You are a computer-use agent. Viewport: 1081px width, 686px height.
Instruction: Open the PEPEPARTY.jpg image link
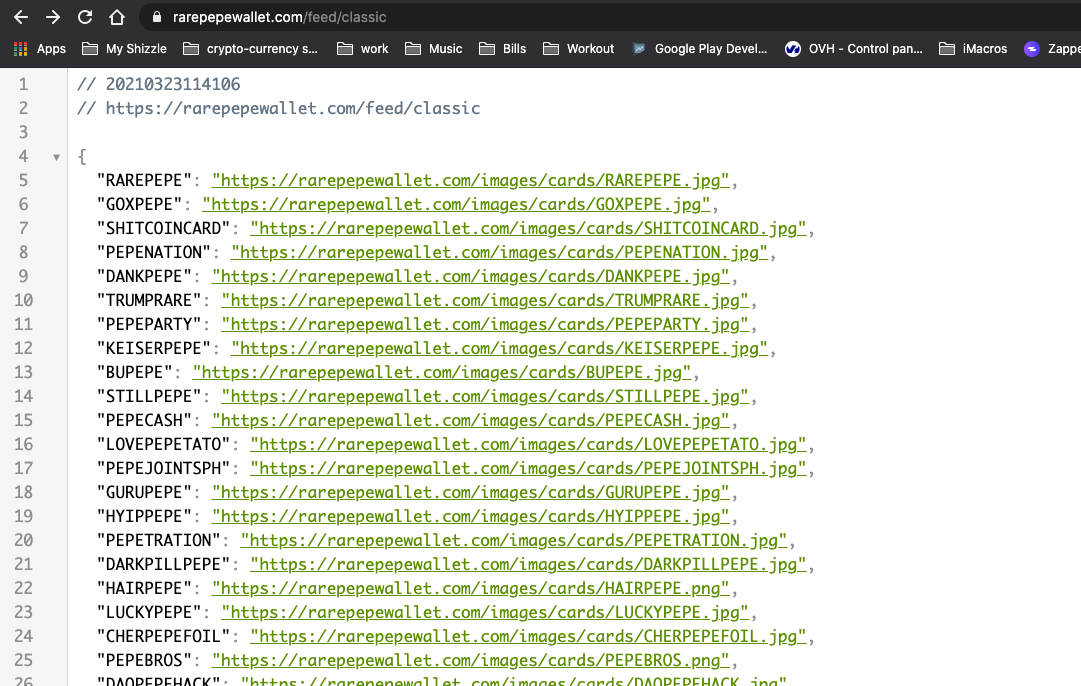(485, 325)
